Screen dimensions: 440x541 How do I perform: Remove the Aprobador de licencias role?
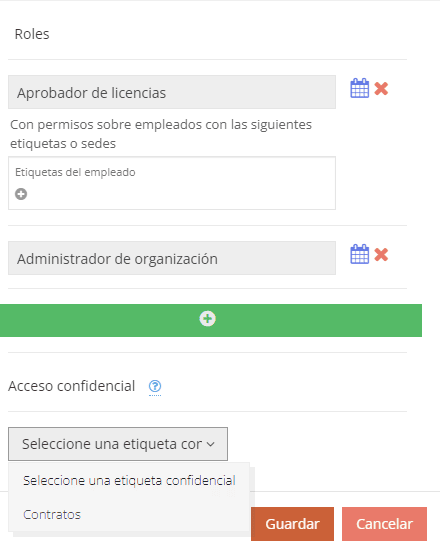pos(381,89)
